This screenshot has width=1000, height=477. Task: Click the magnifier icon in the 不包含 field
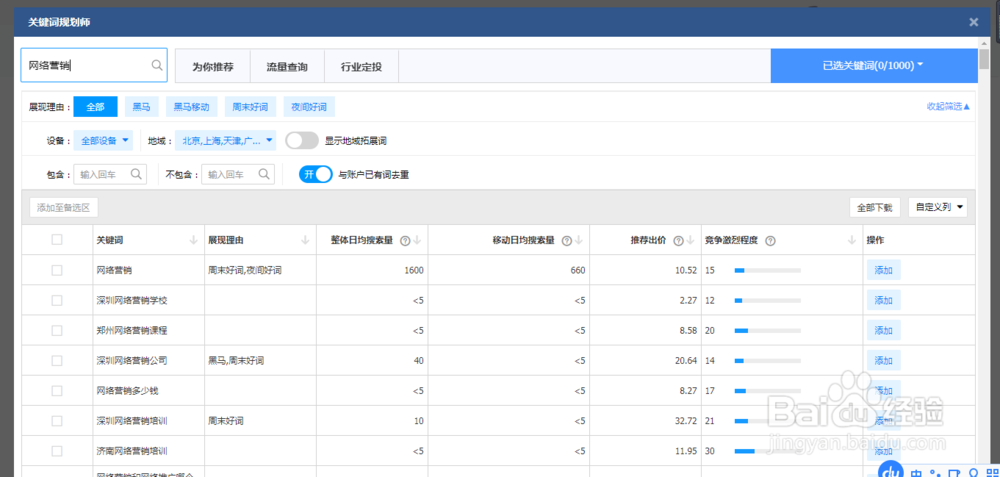click(264, 173)
